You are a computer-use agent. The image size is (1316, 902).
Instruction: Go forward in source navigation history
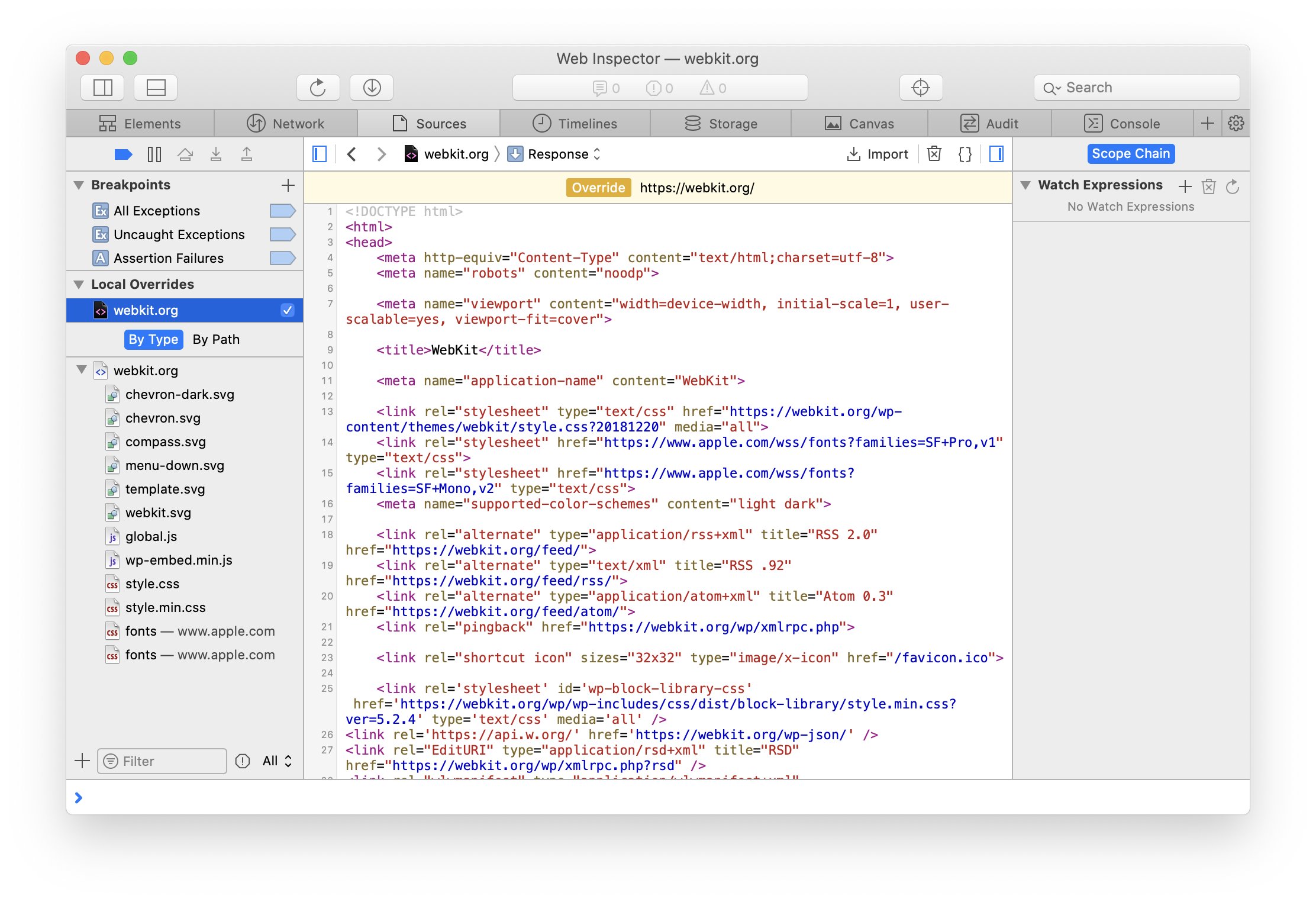tap(382, 154)
